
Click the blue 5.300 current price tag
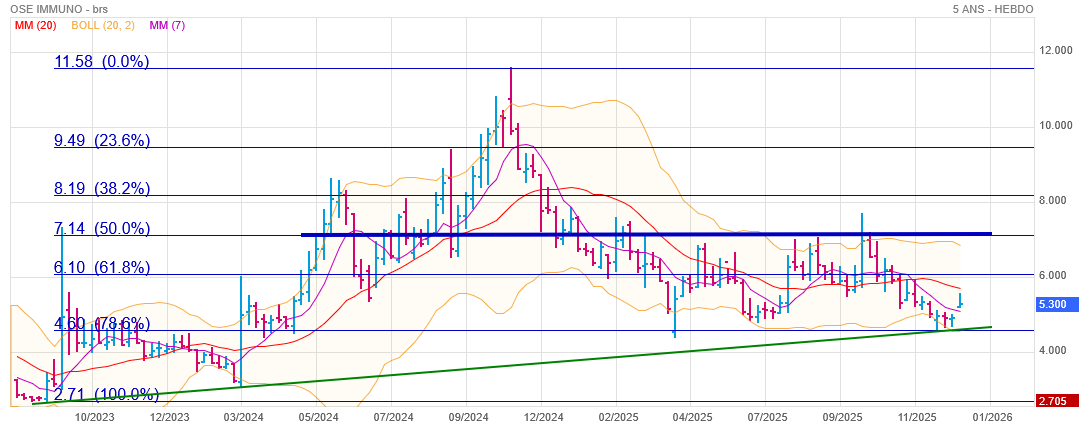pos(1057,304)
